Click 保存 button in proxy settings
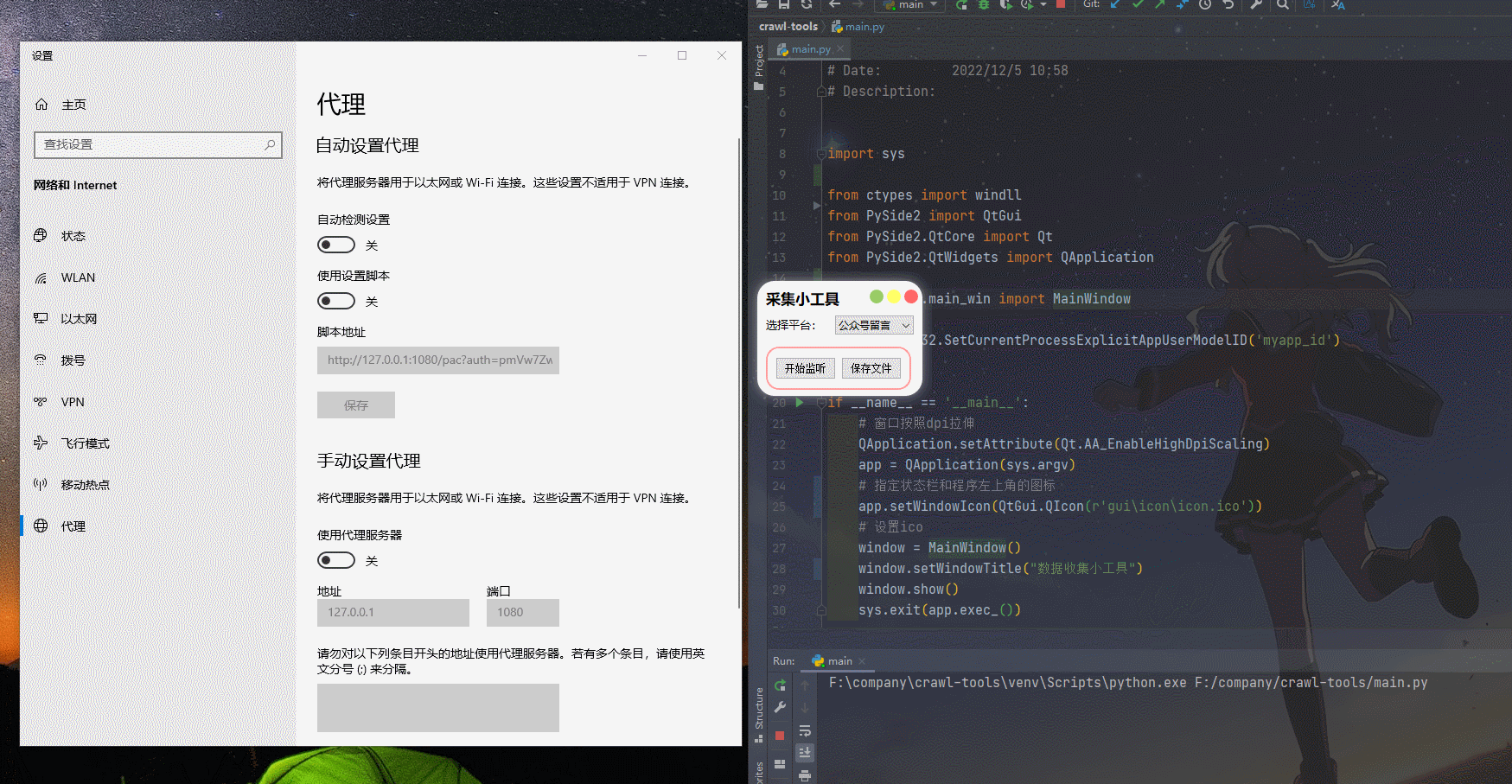This screenshot has width=1512, height=784. click(x=356, y=405)
